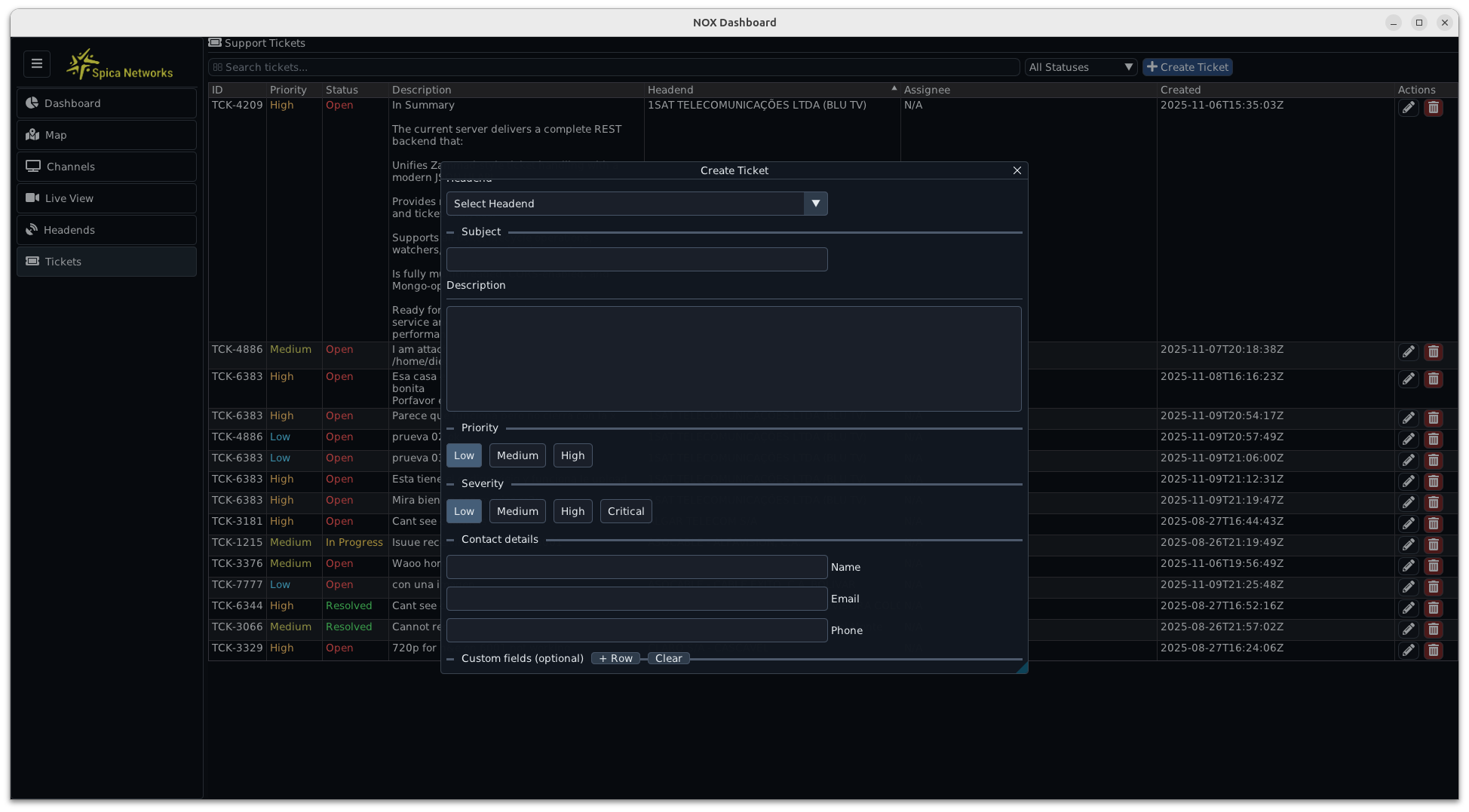This screenshot has width=1469, height=812.
Task: Add a custom field with + Row
Action: pos(616,658)
